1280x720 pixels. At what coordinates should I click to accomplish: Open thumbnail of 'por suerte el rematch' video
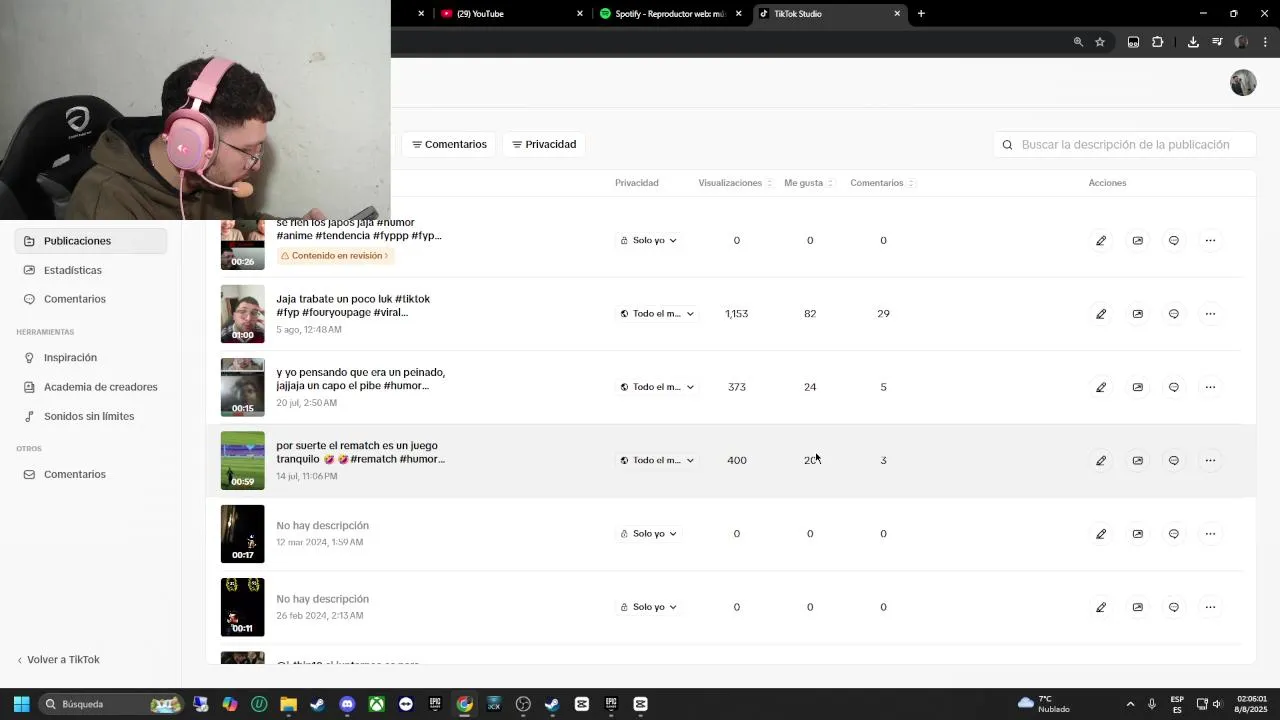pyautogui.click(x=243, y=461)
